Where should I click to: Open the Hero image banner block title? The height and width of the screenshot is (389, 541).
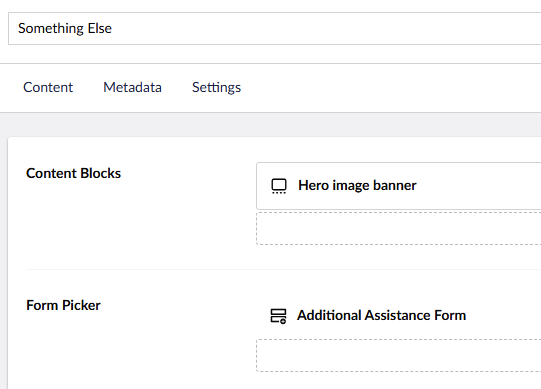click(x=357, y=185)
